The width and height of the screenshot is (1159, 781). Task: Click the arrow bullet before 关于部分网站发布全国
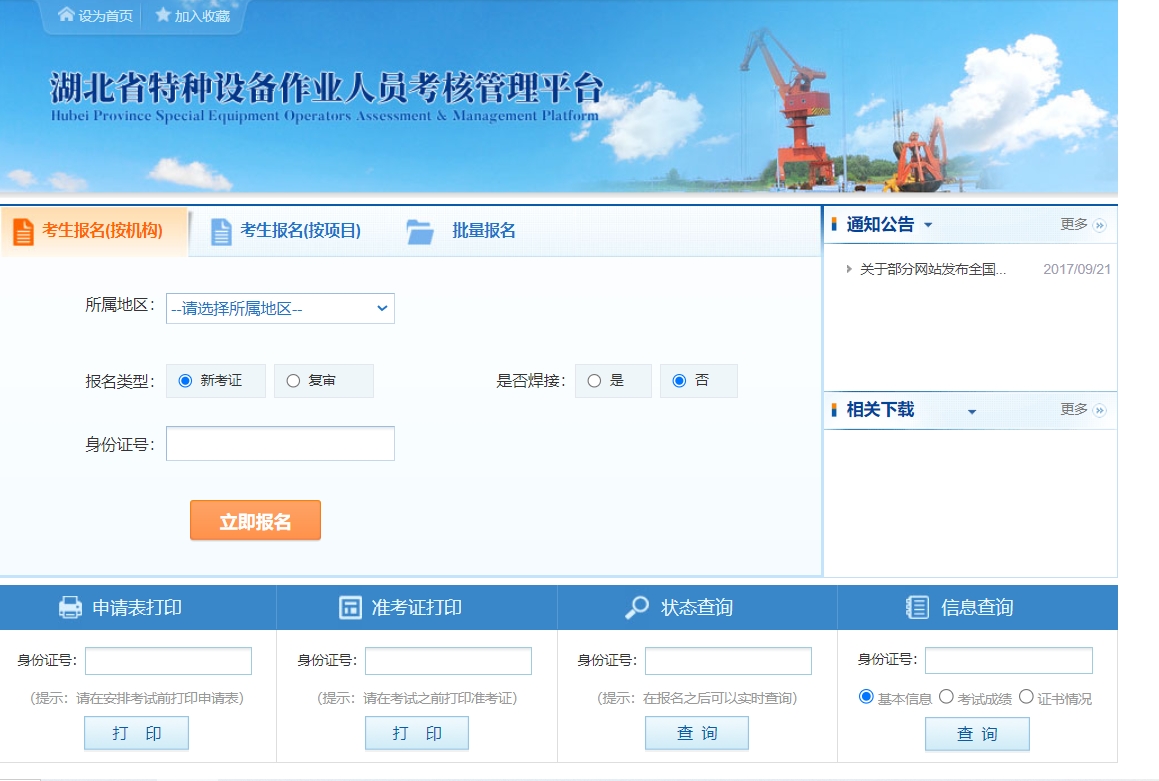tap(849, 269)
